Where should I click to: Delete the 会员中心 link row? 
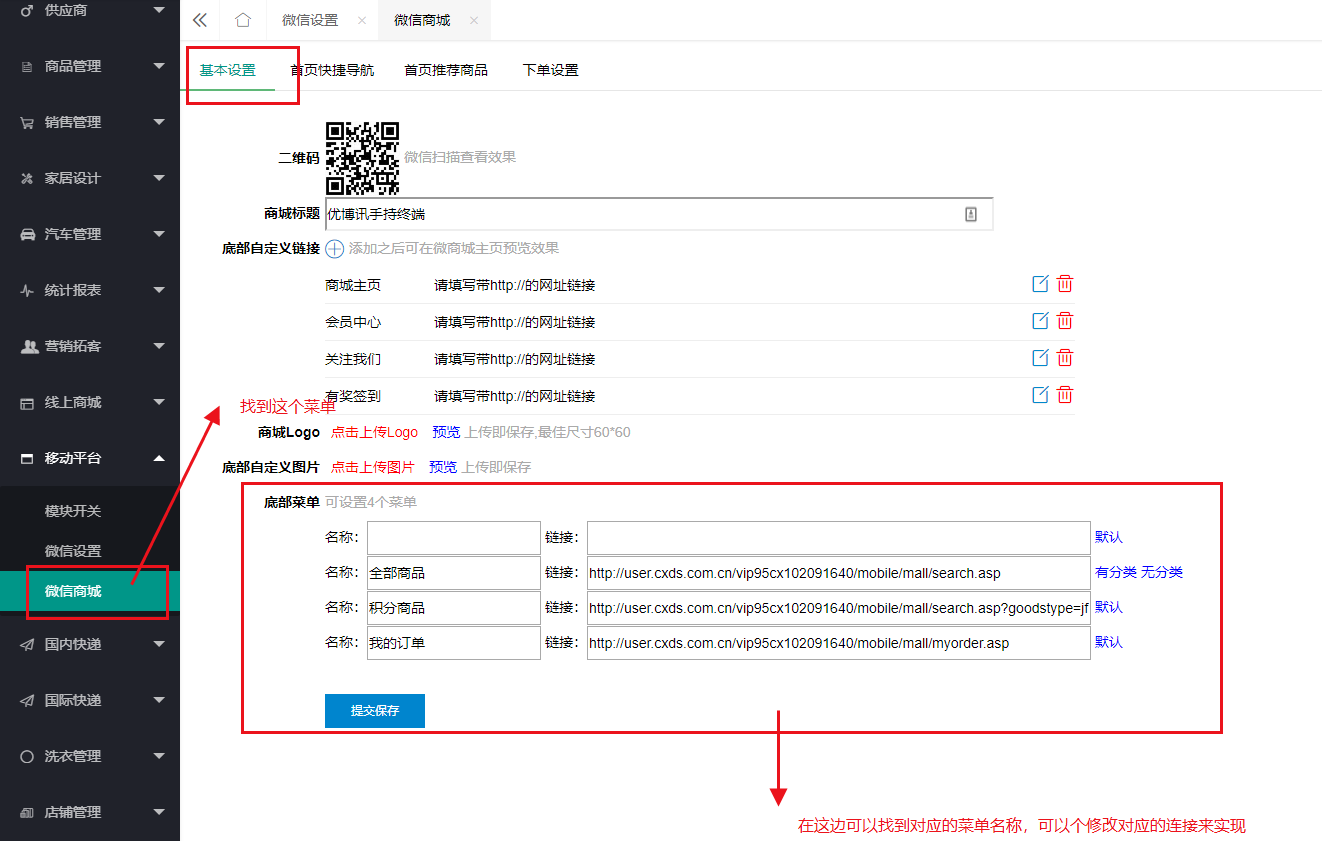pyautogui.click(x=1065, y=321)
